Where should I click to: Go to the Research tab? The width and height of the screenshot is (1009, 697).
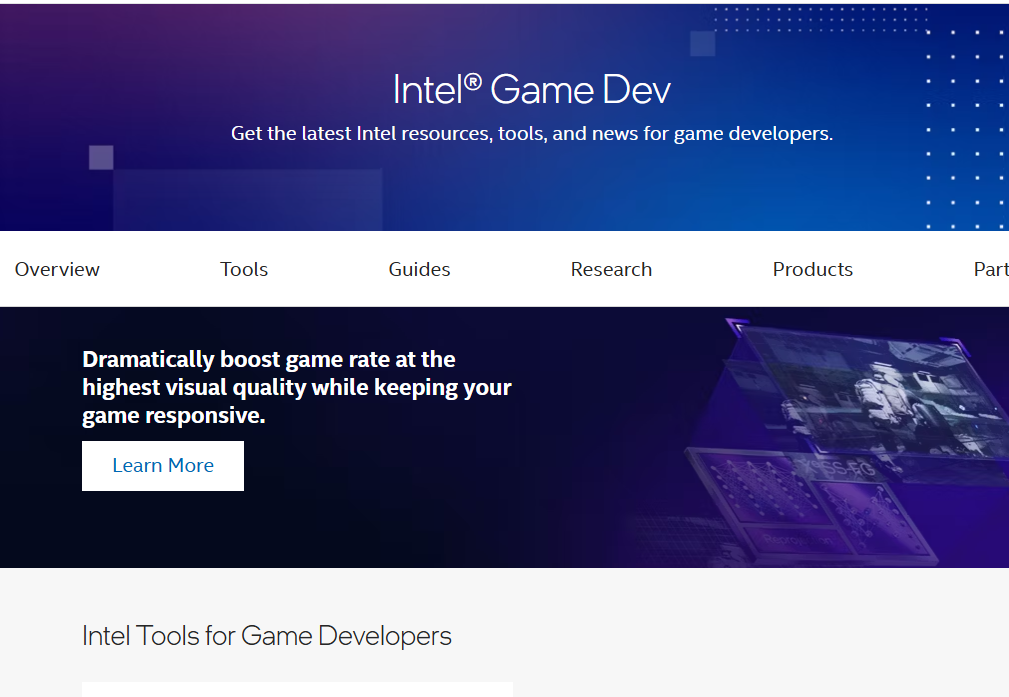611,269
